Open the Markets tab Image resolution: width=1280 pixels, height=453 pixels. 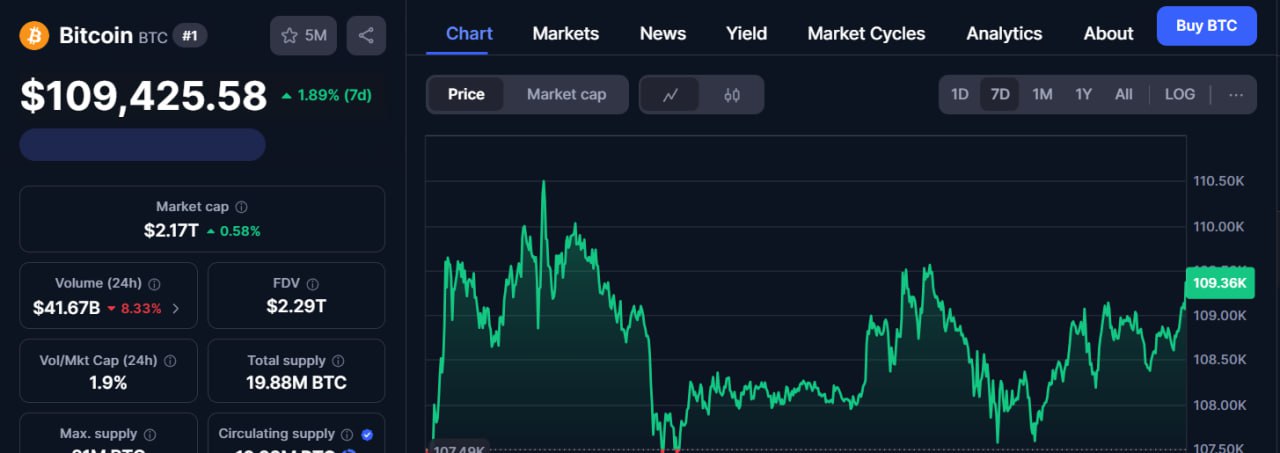coord(566,34)
